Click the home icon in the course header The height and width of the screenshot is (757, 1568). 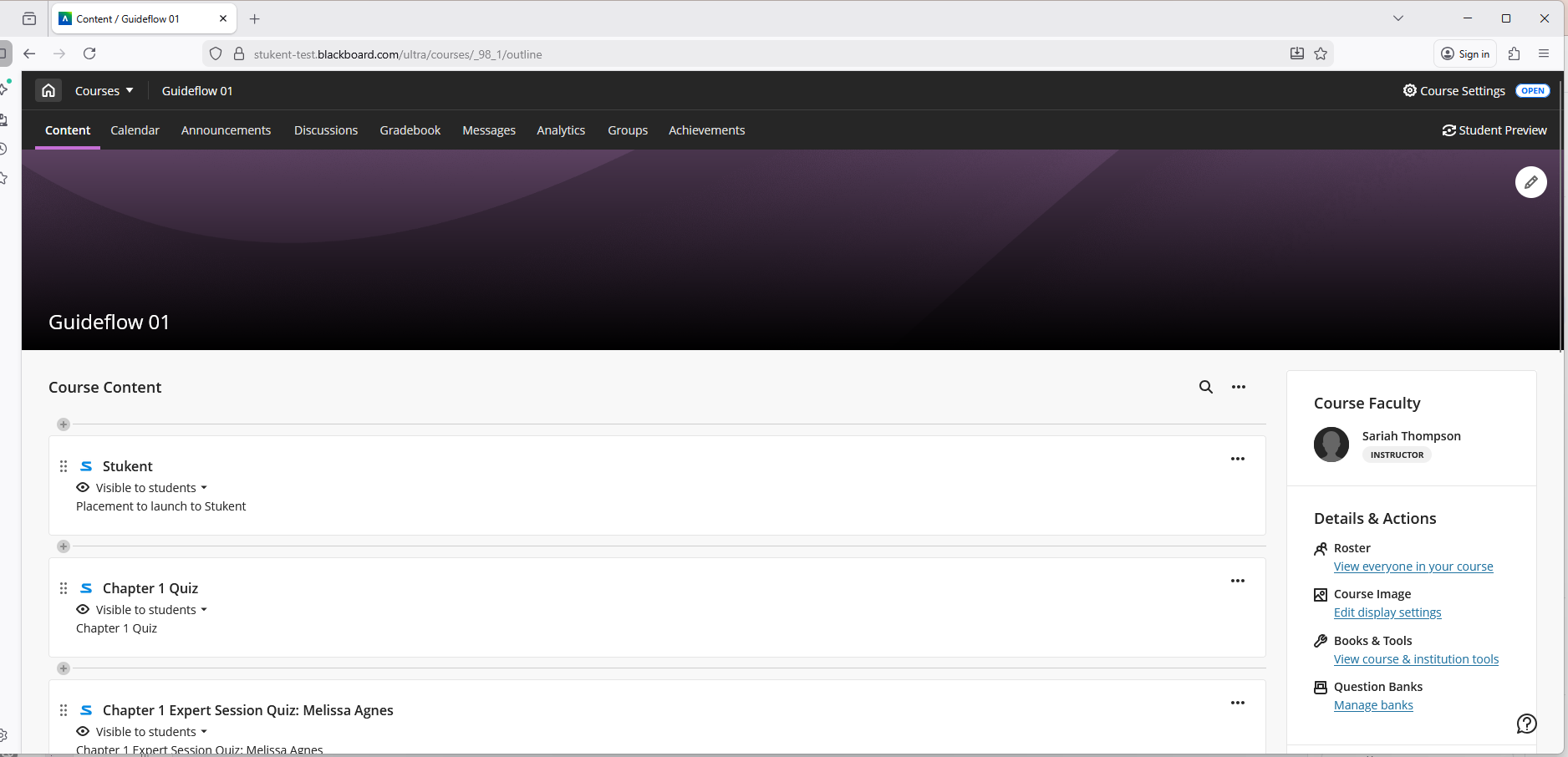pyautogui.click(x=48, y=90)
